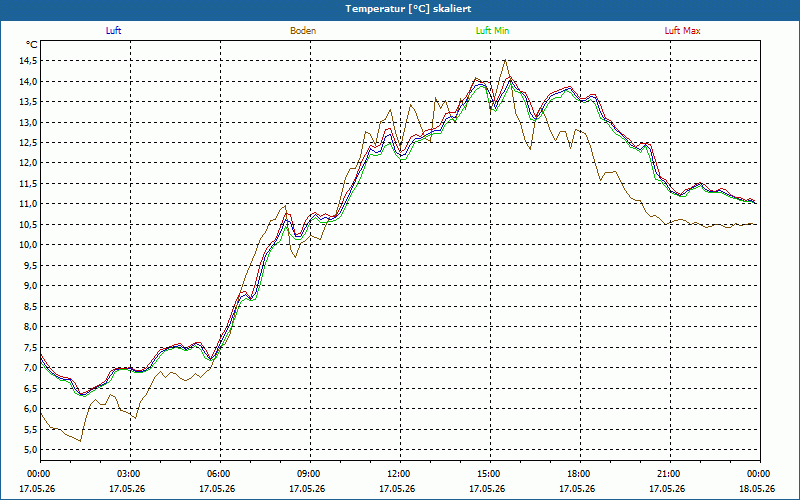Viewport: 800px width, 500px height.
Task: Click the 03:00 time axis label
Action: coord(131,474)
